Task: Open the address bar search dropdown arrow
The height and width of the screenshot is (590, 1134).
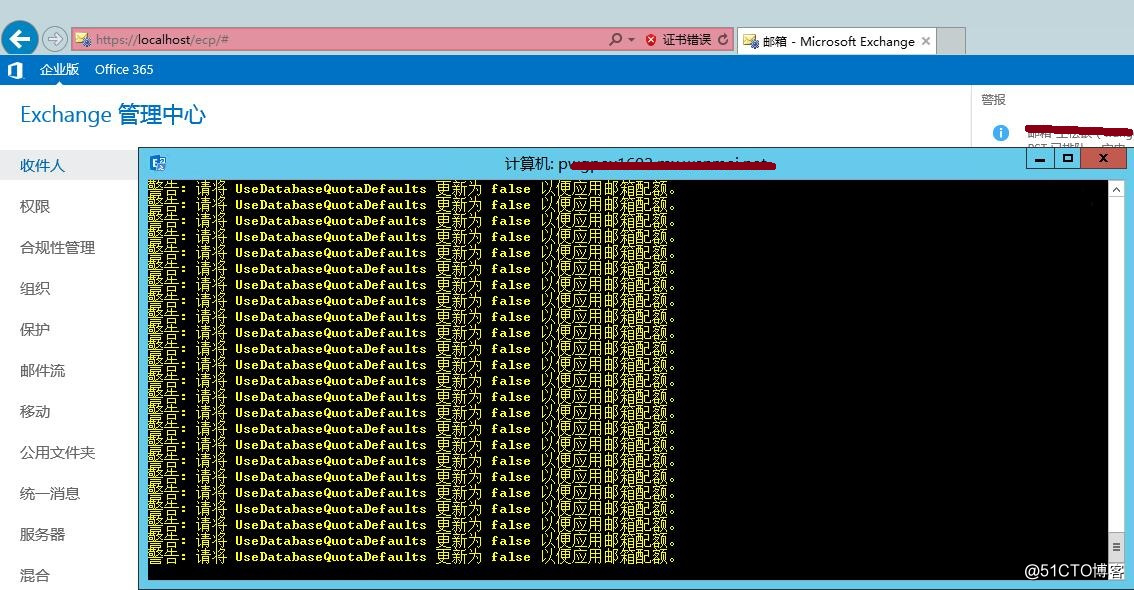Action: [631, 39]
